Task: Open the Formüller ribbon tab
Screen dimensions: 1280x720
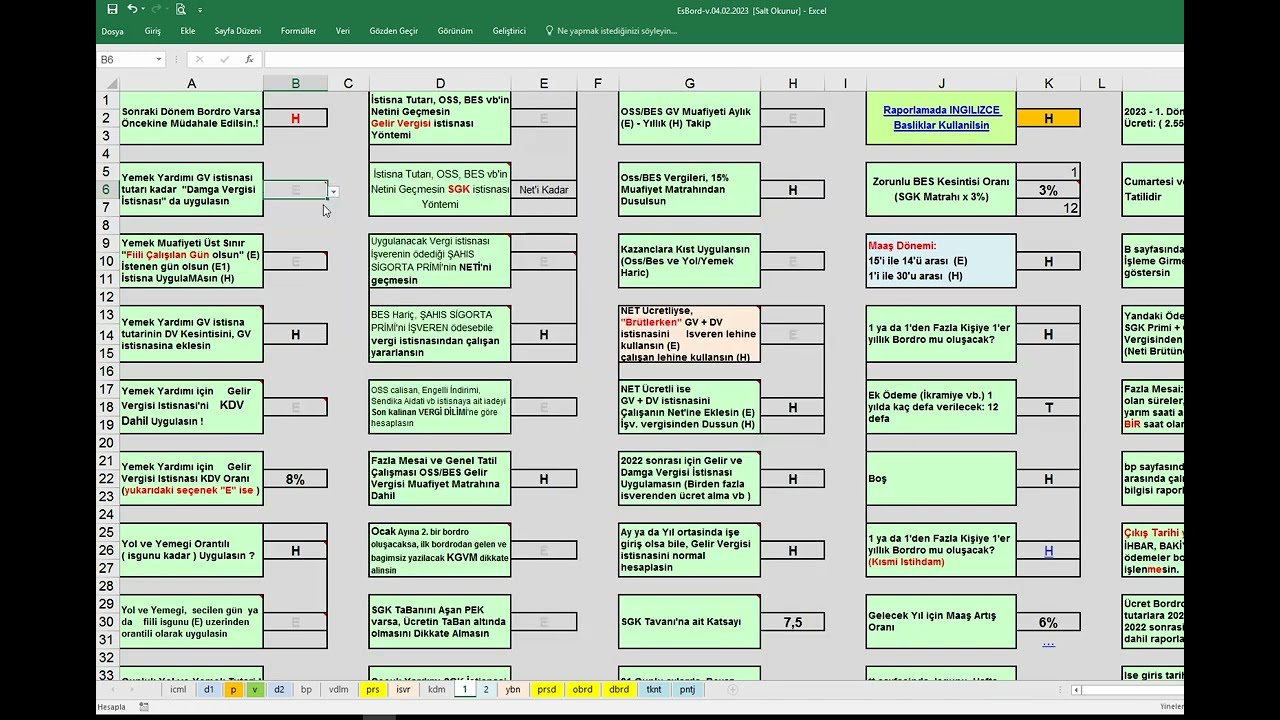Action: tap(298, 31)
